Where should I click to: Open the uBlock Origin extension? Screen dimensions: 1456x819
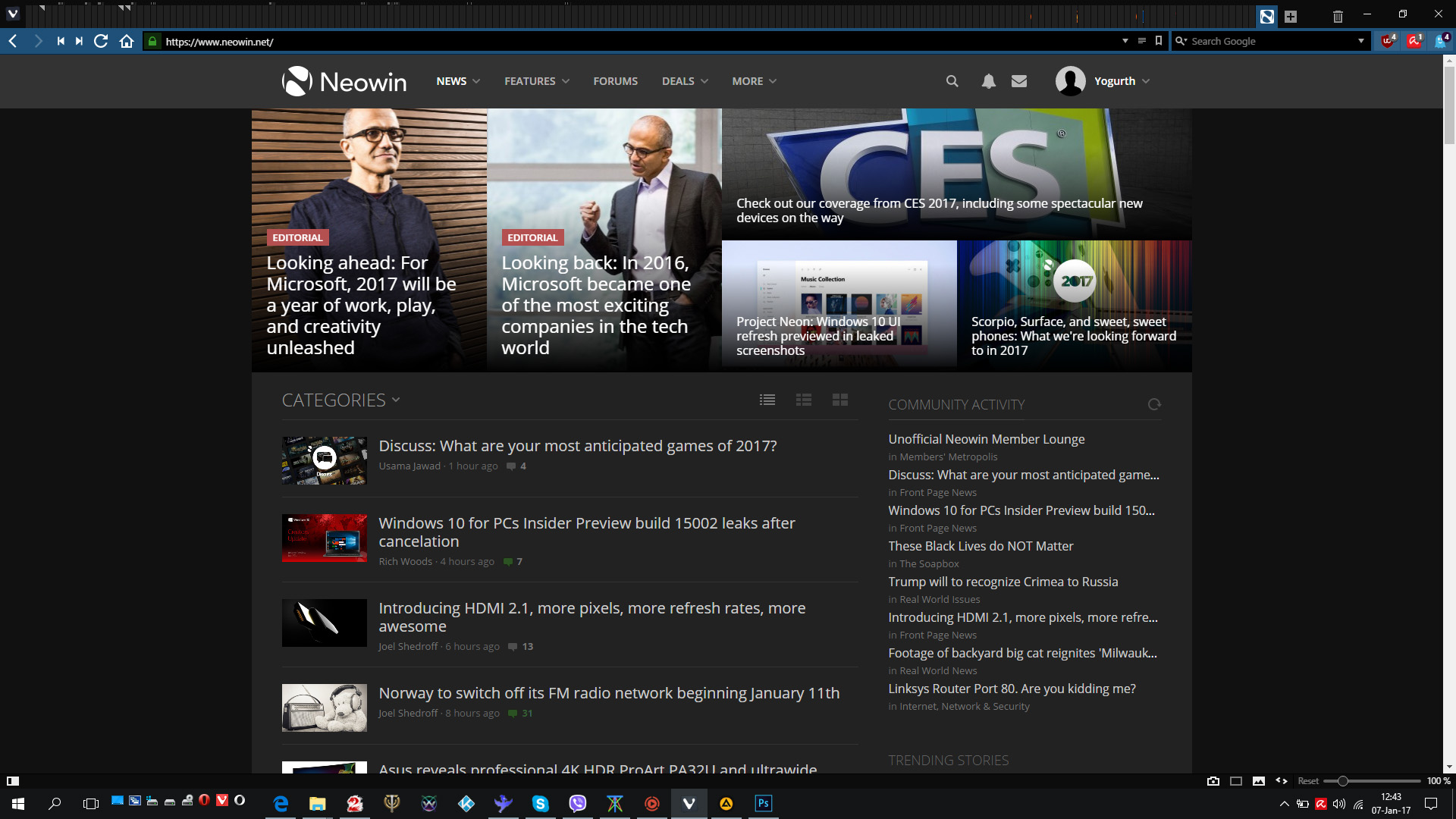tap(1388, 41)
